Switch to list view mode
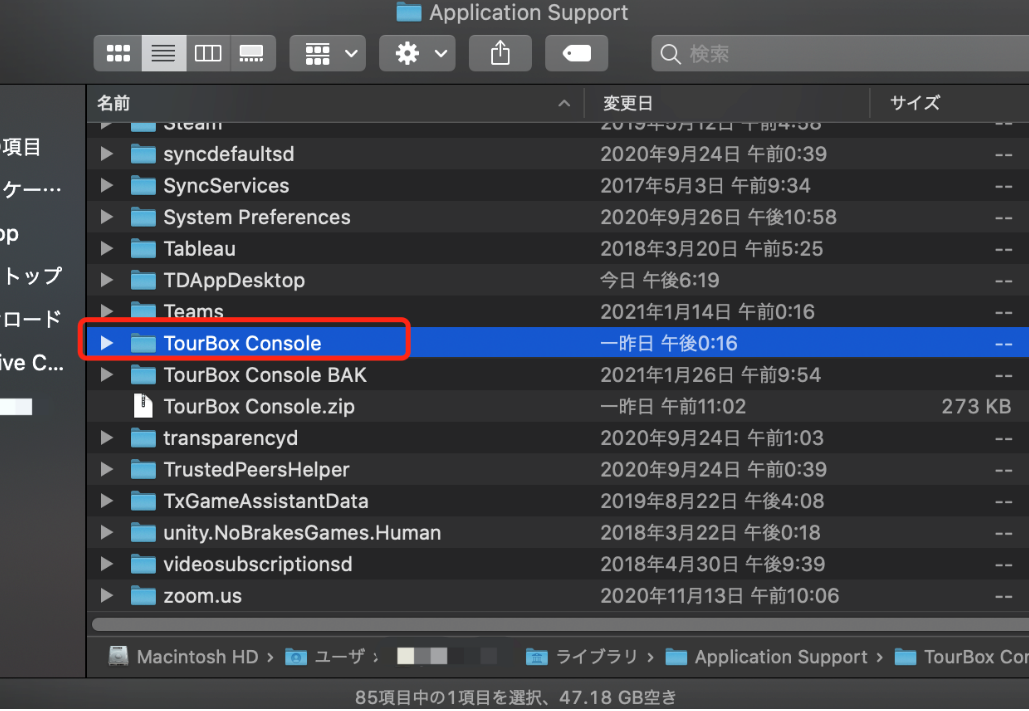This screenshot has width=1029, height=711. (163, 53)
